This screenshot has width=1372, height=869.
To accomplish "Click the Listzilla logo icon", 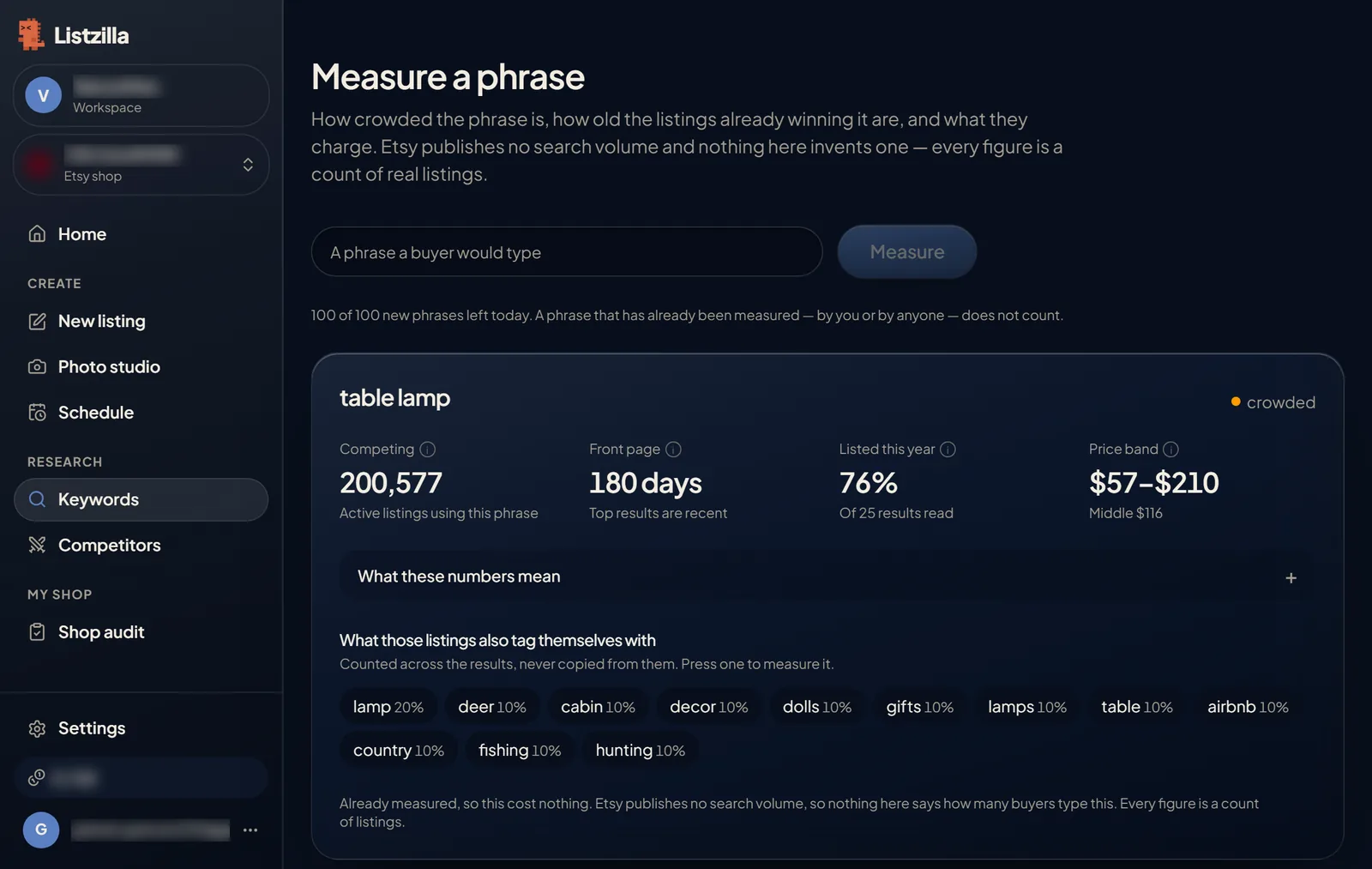I will pos(31,34).
